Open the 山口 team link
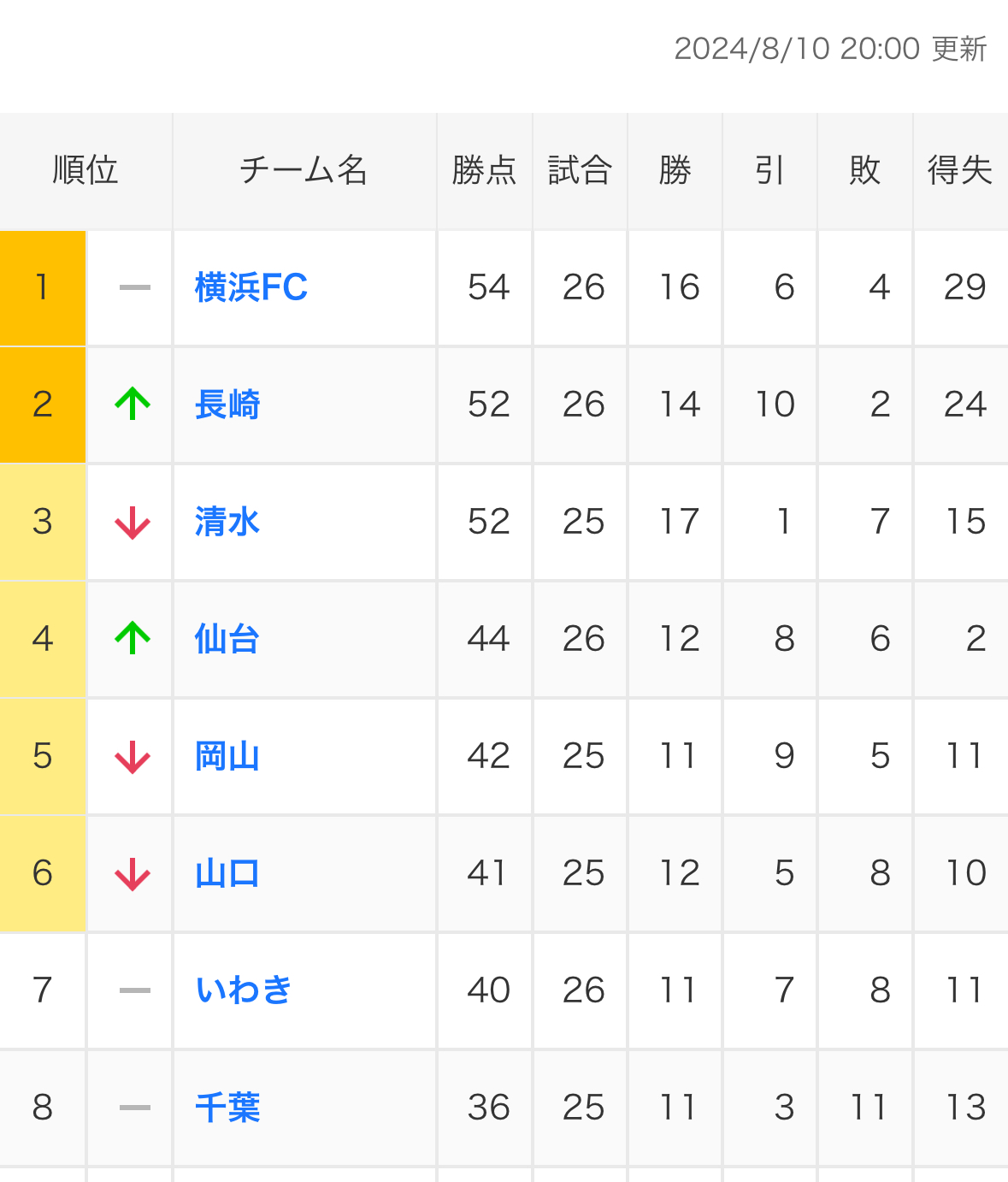Screen dimensions: 1008x1182 [x=227, y=873]
